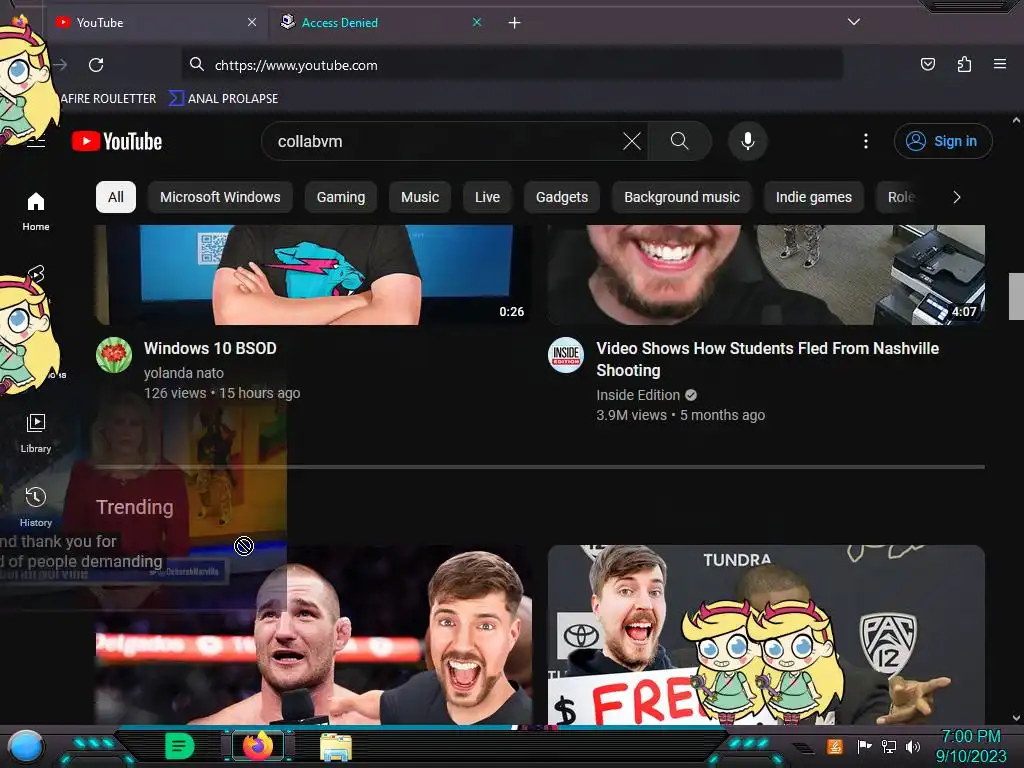This screenshot has height=768, width=1024.
Task: Open the Windows 10 BSOD video title
Action: point(210,348)
